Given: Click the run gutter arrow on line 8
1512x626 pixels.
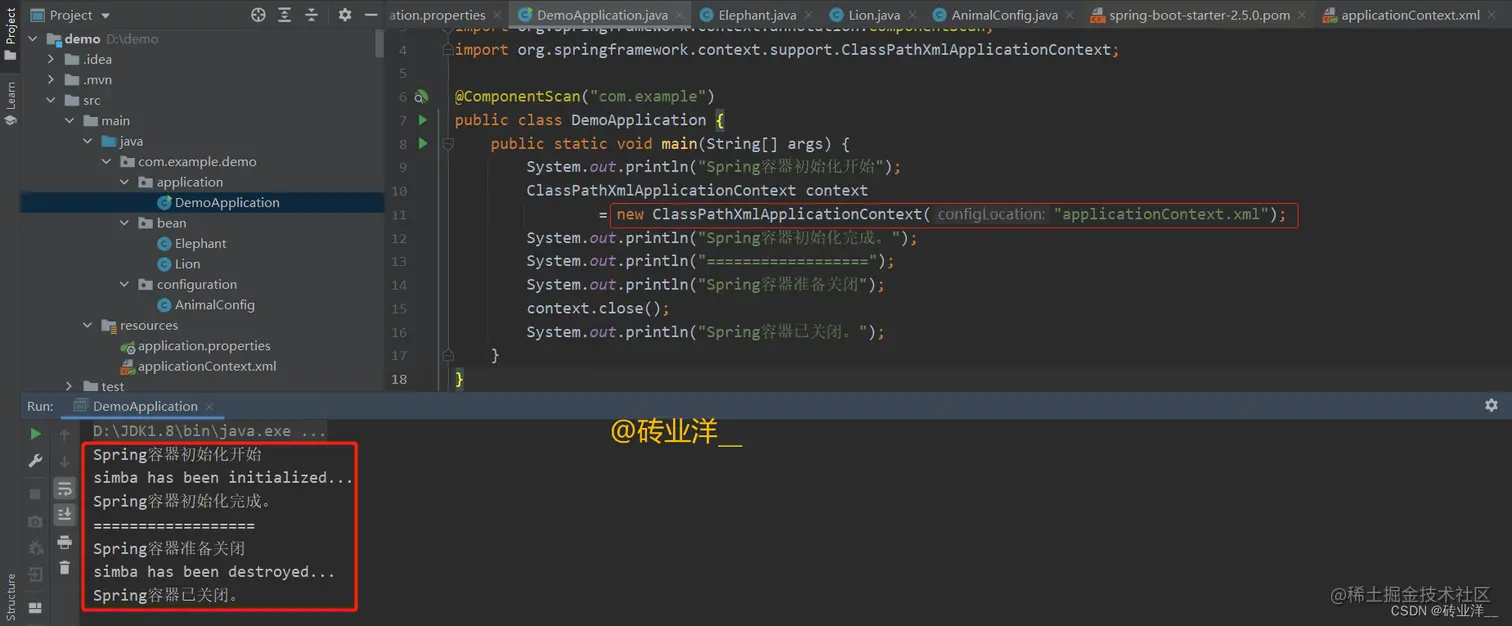Looking at the screenshot, I should 423,143.
